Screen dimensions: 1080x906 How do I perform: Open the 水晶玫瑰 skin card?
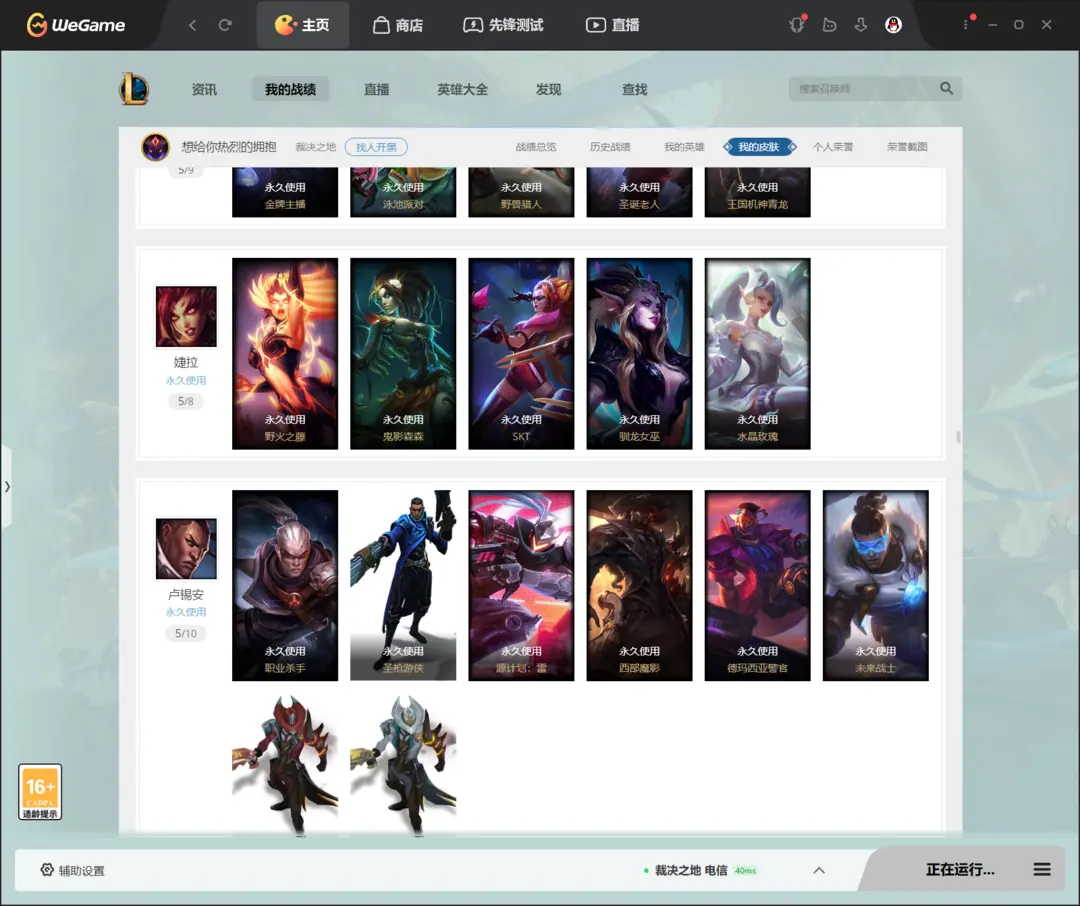[x=758, y=353]
